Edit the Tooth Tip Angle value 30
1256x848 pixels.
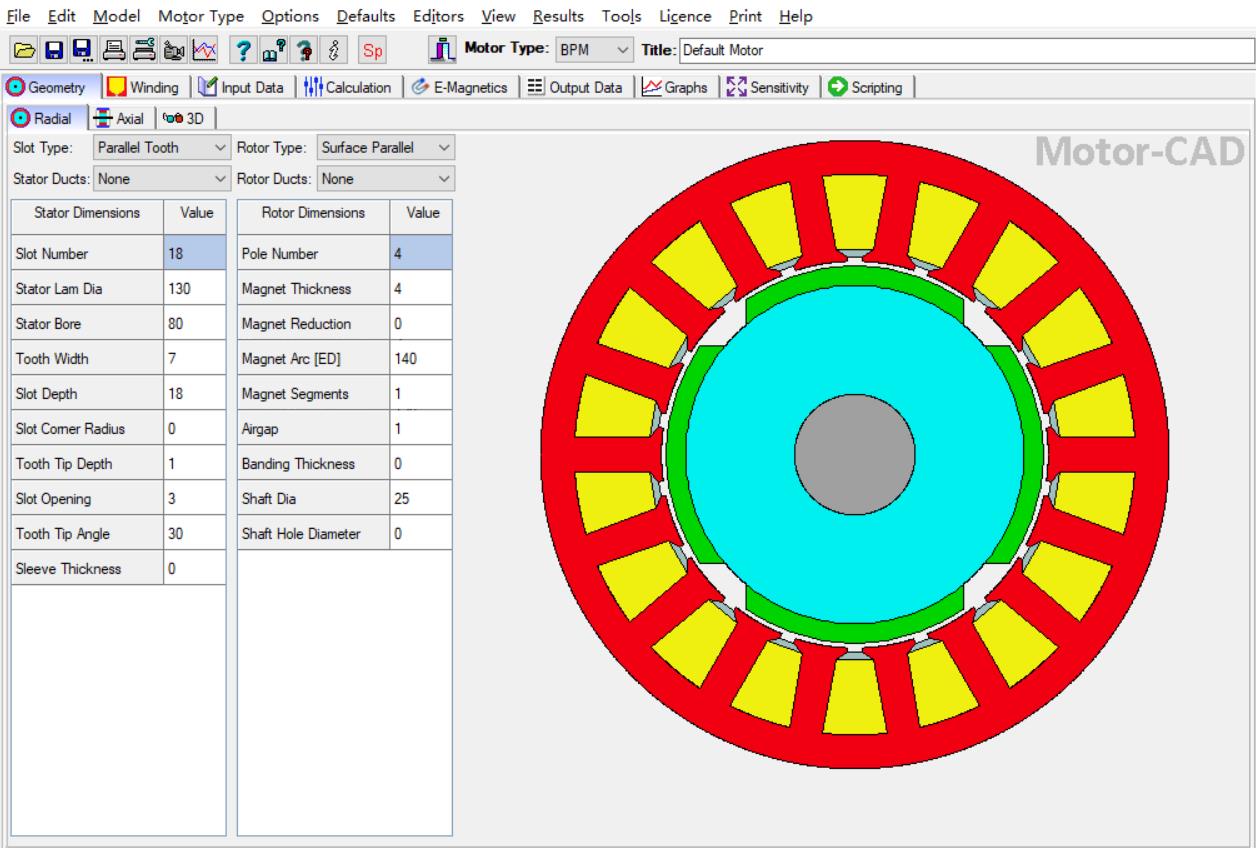point(194,533)
